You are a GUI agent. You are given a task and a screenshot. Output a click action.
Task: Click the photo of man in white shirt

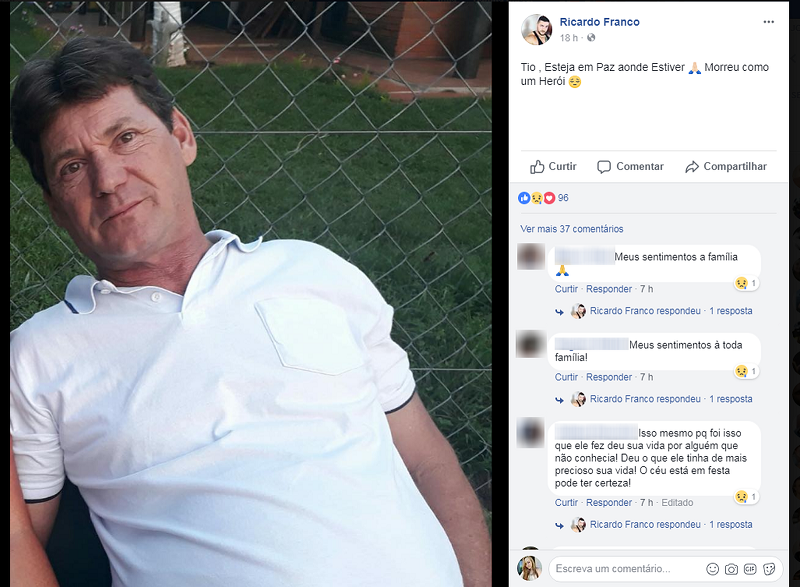(251, 294)
